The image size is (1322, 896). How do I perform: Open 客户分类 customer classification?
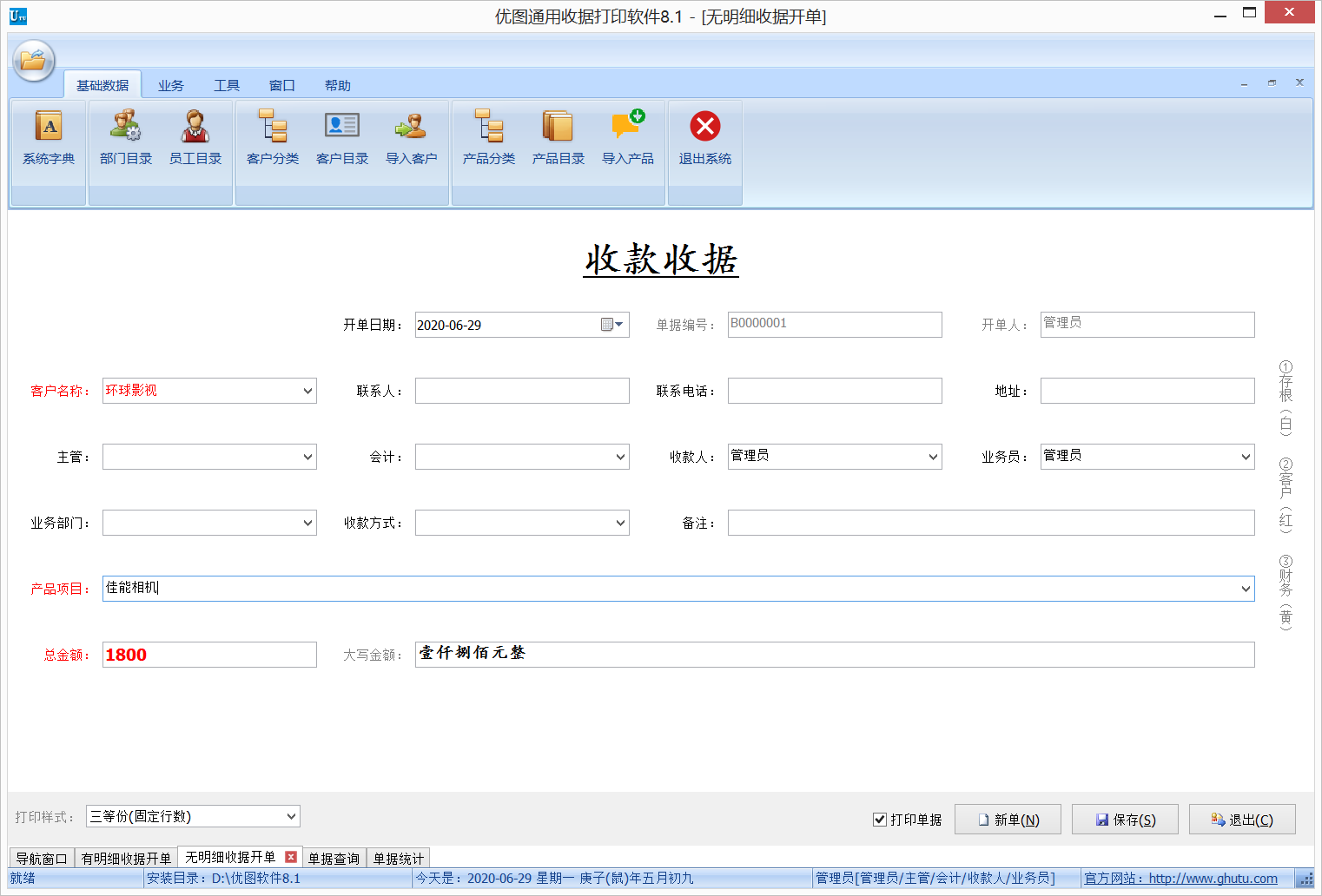[x=272, y=139]
